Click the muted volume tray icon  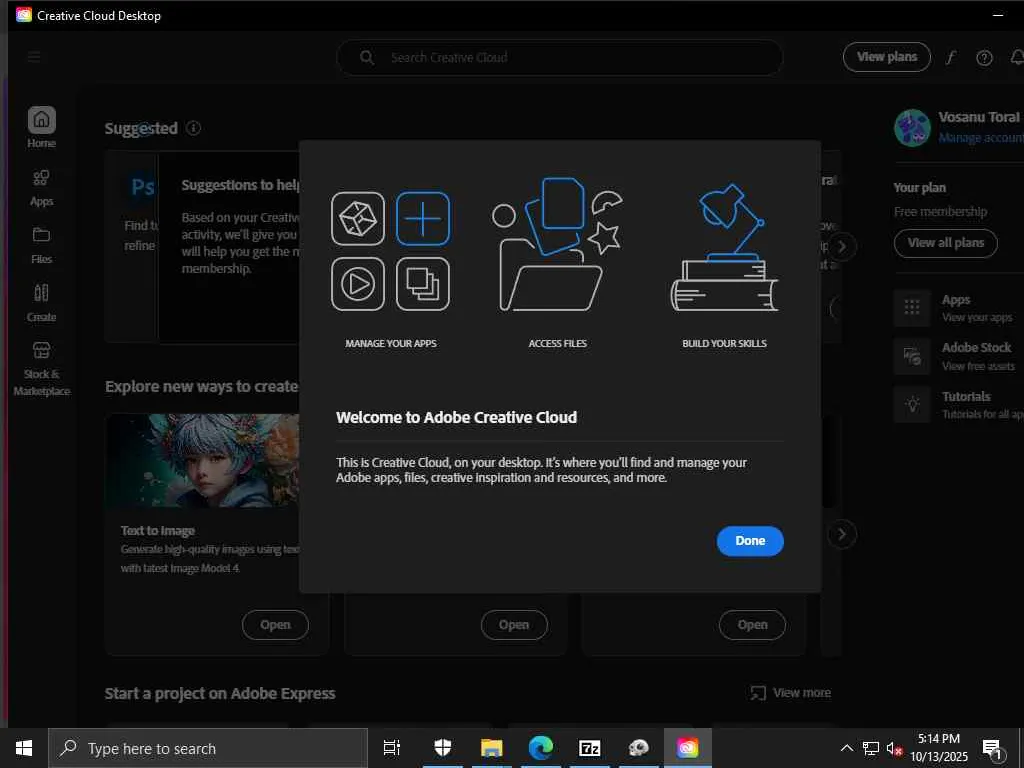(894, 749)
